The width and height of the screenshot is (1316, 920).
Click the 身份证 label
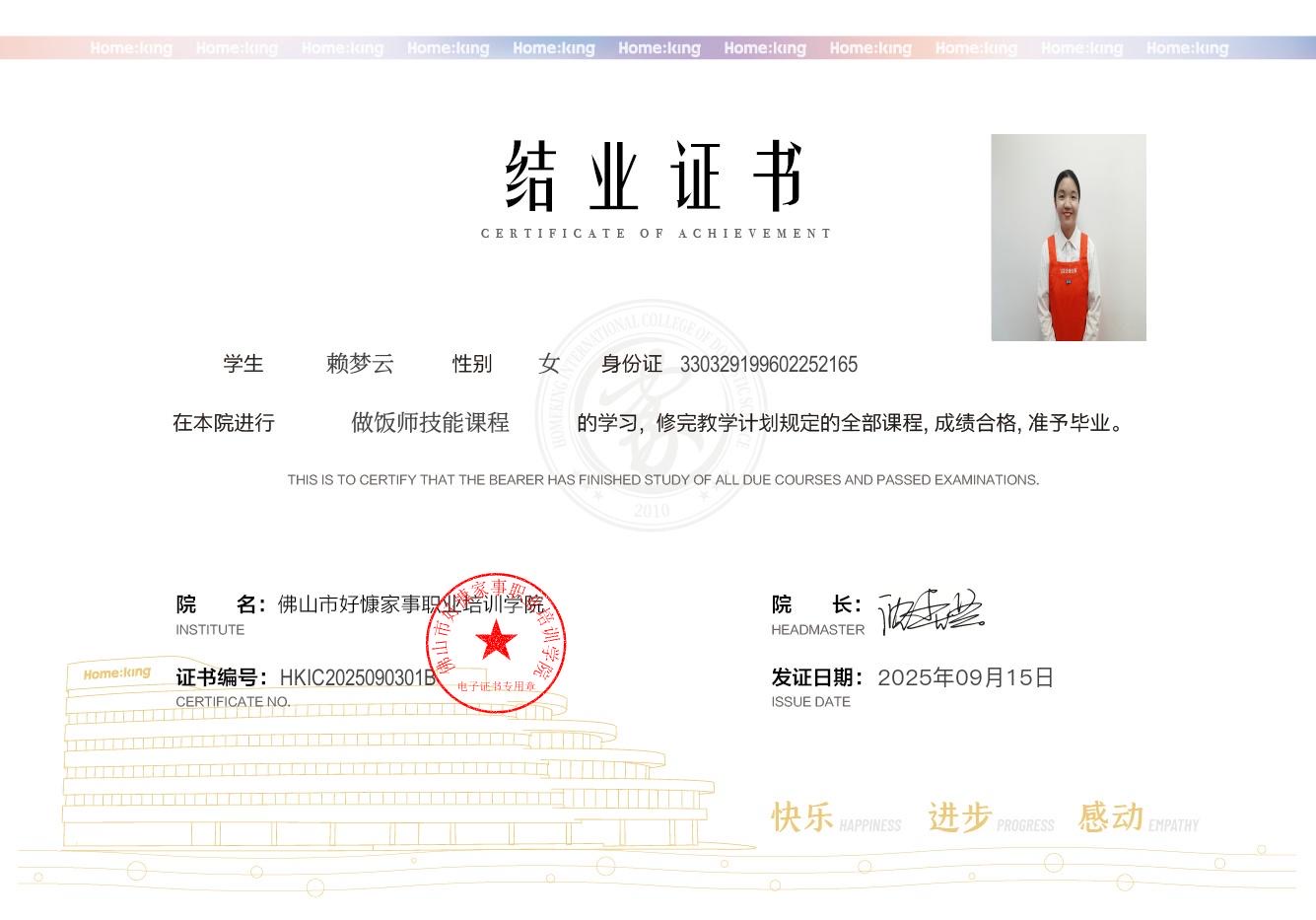click(x=632, y=364)
